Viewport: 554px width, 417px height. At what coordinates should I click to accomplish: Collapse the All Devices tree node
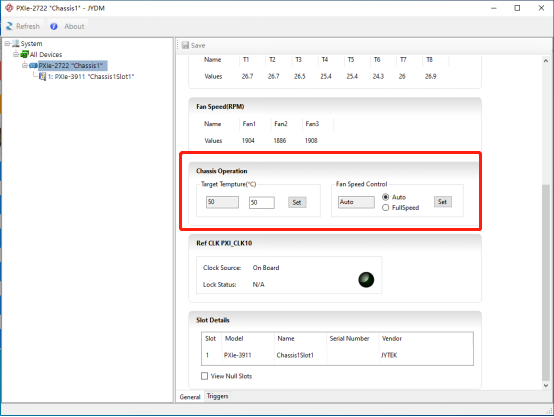[16, 54]
